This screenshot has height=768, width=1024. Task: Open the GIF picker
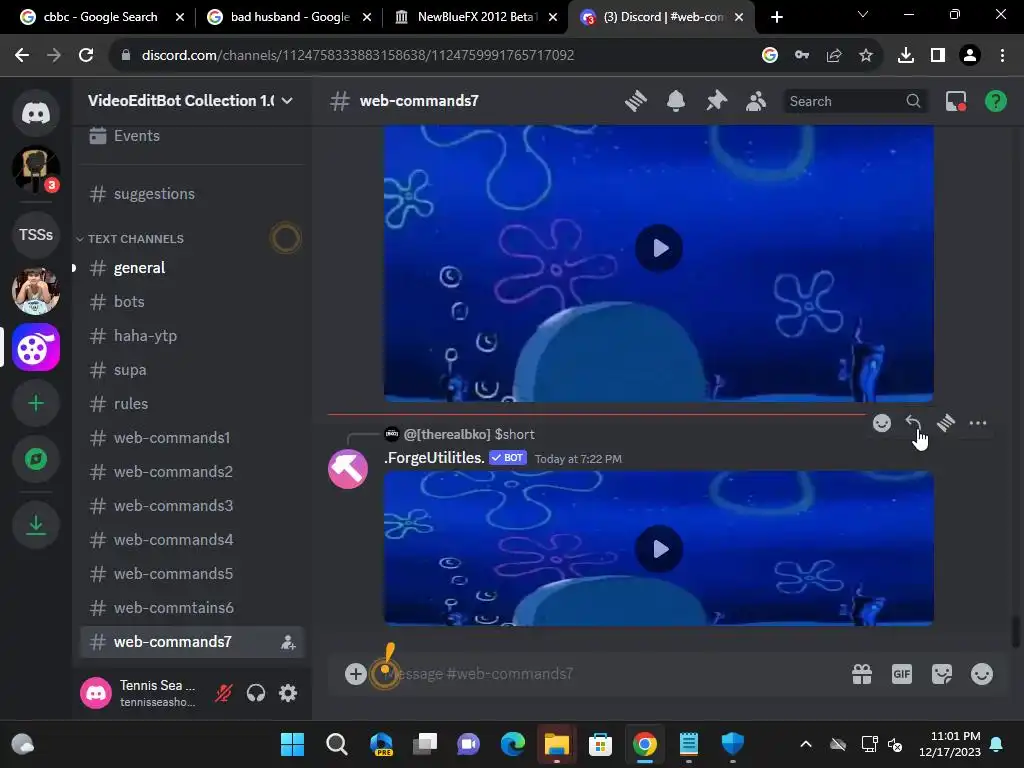click(x=902, y=674)
